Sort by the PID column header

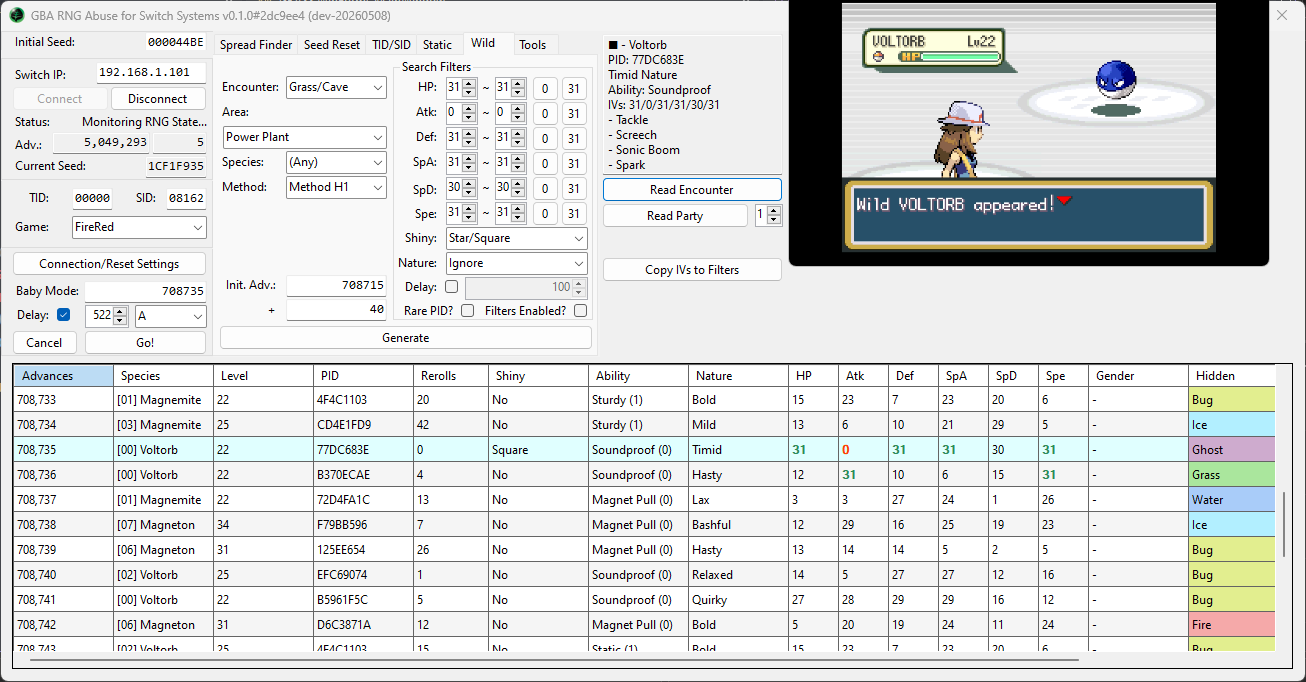(x=364, y=376)
